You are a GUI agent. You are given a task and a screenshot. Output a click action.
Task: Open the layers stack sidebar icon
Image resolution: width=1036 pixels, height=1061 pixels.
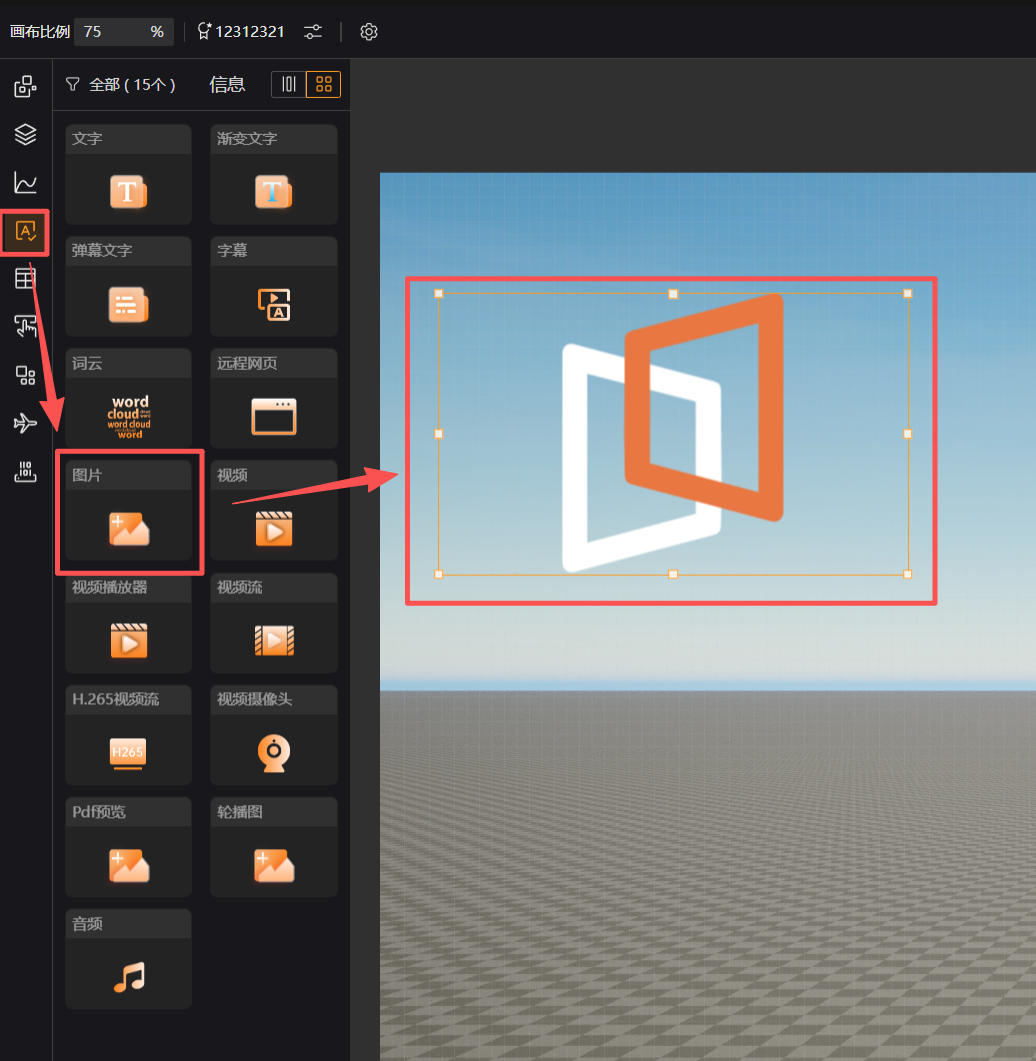tap(25, 134)
